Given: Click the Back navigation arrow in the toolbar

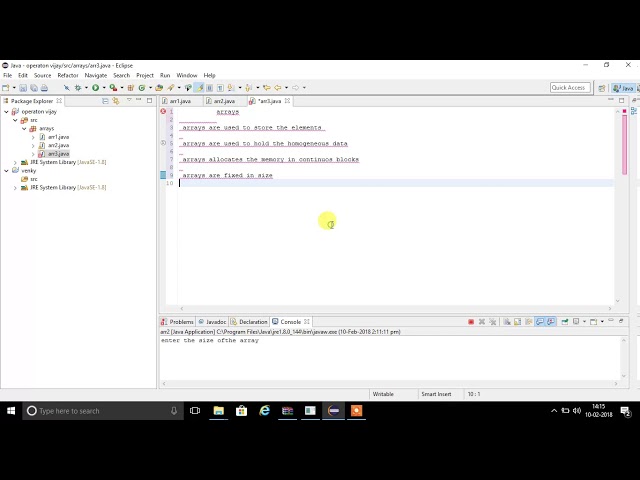Looking at the screenshot, I should [x=278, y=88].
